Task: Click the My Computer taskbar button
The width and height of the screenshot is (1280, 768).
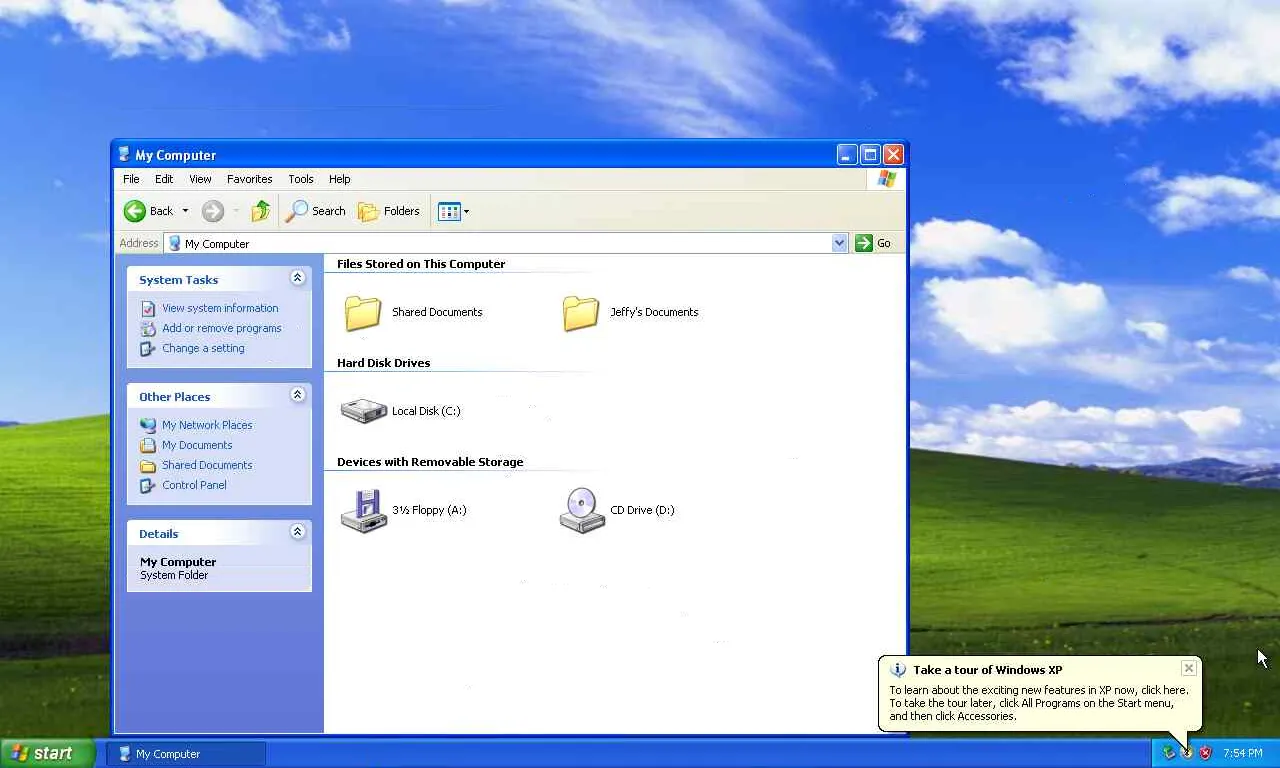Action: pos(187,754)
